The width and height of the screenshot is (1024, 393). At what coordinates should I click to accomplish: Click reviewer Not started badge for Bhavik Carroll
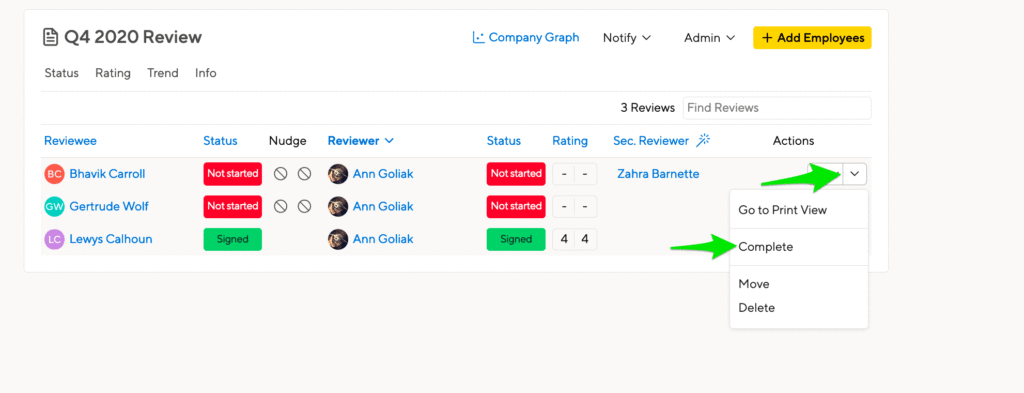[x=516, y=174]
